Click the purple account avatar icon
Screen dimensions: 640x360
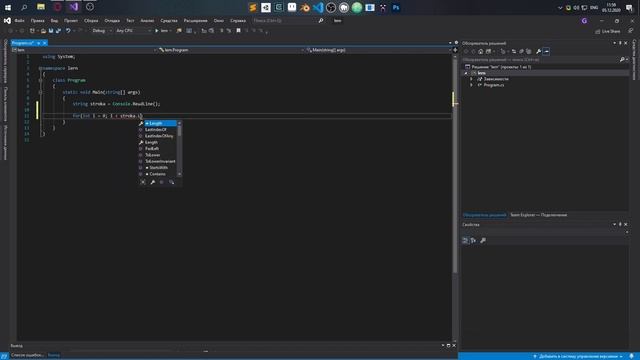point(584,20)
